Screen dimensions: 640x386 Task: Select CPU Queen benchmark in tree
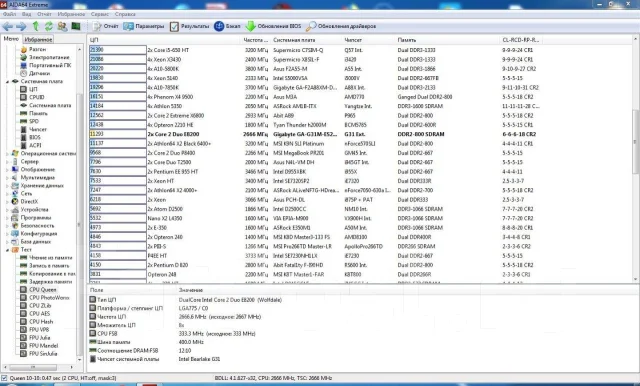click(42, 290)
